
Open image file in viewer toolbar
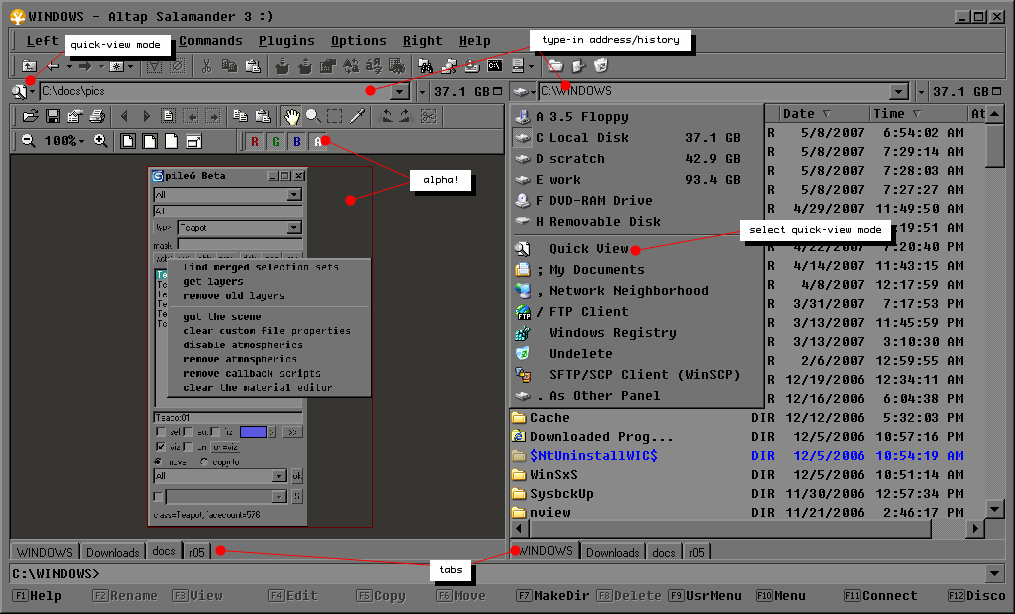pos(30,116)
